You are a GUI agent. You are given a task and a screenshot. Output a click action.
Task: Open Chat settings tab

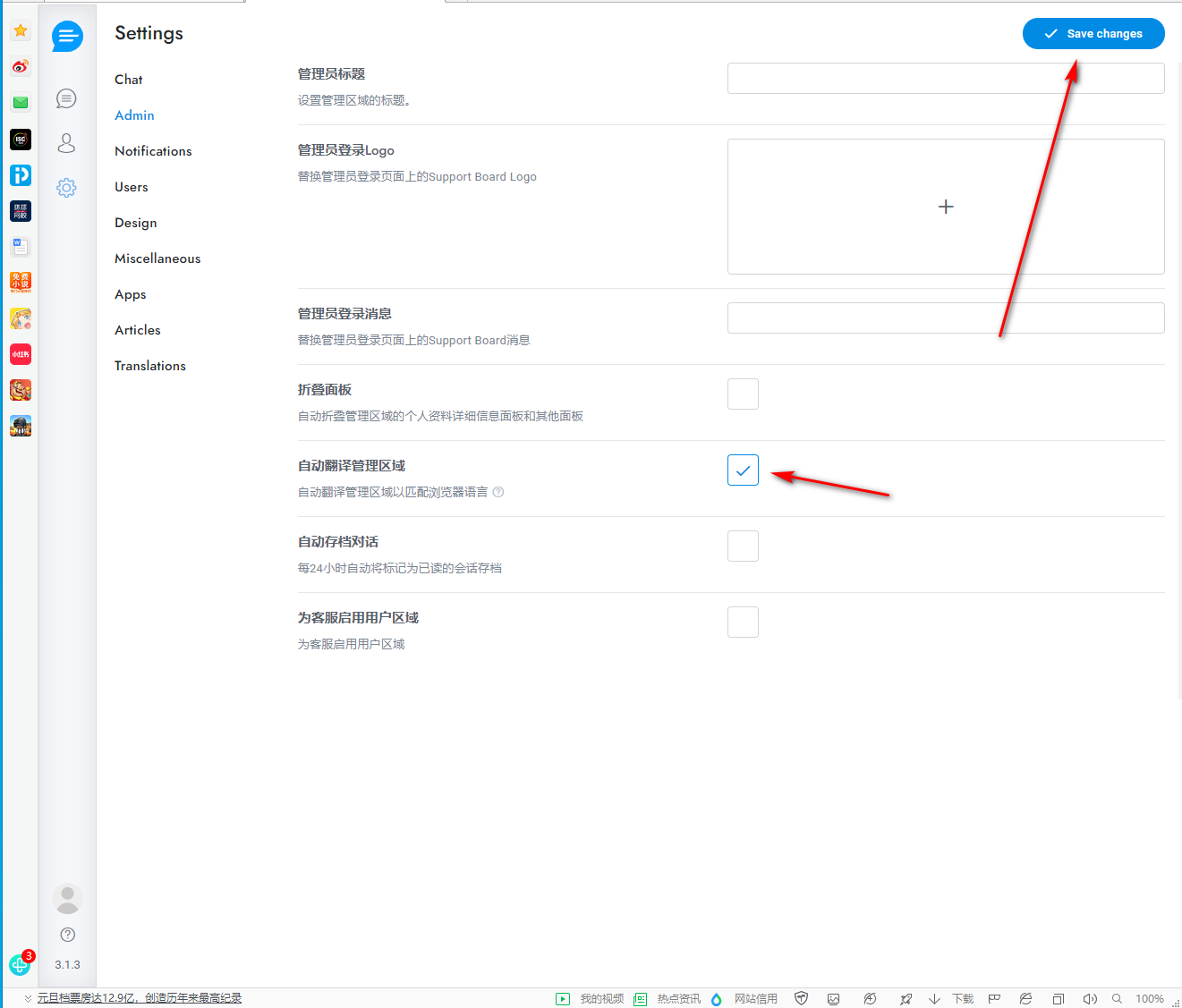(129, 80)
